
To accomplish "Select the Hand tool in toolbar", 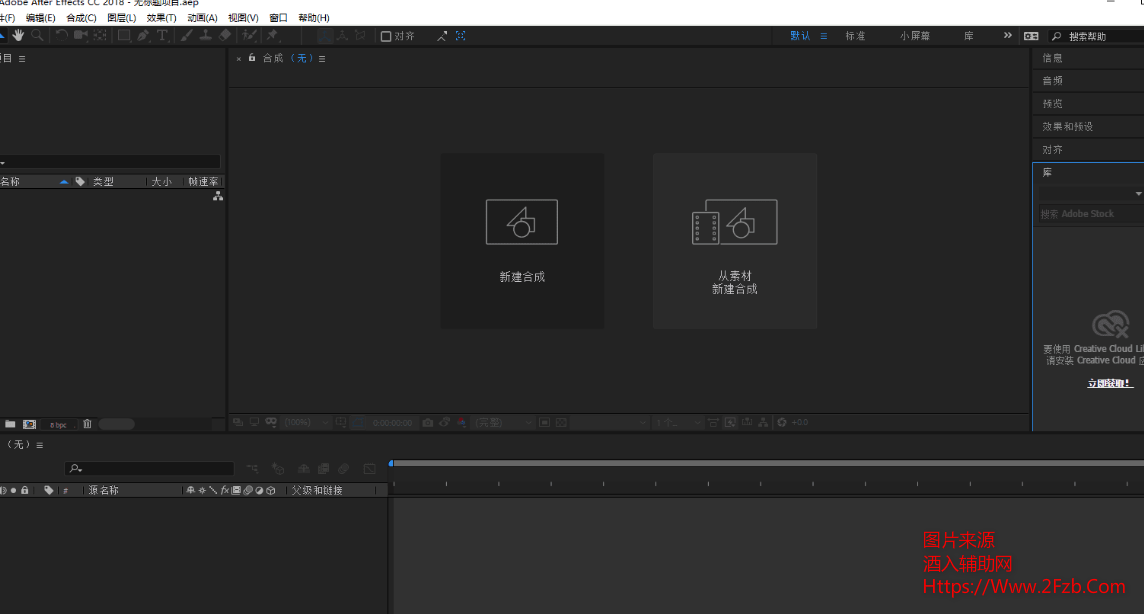I will coord(18,35).
